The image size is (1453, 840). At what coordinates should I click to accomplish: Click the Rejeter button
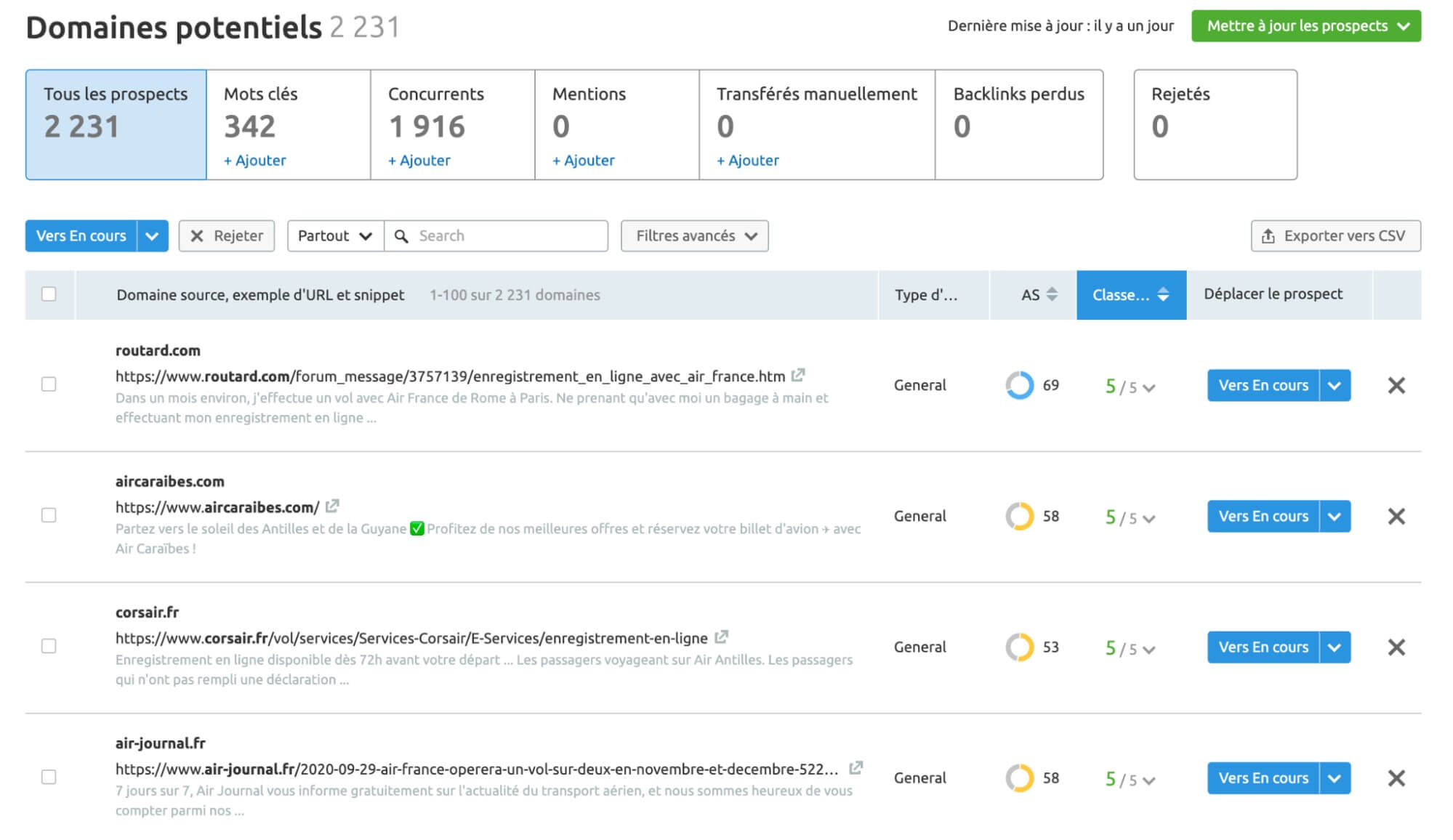tap(227, 236)
